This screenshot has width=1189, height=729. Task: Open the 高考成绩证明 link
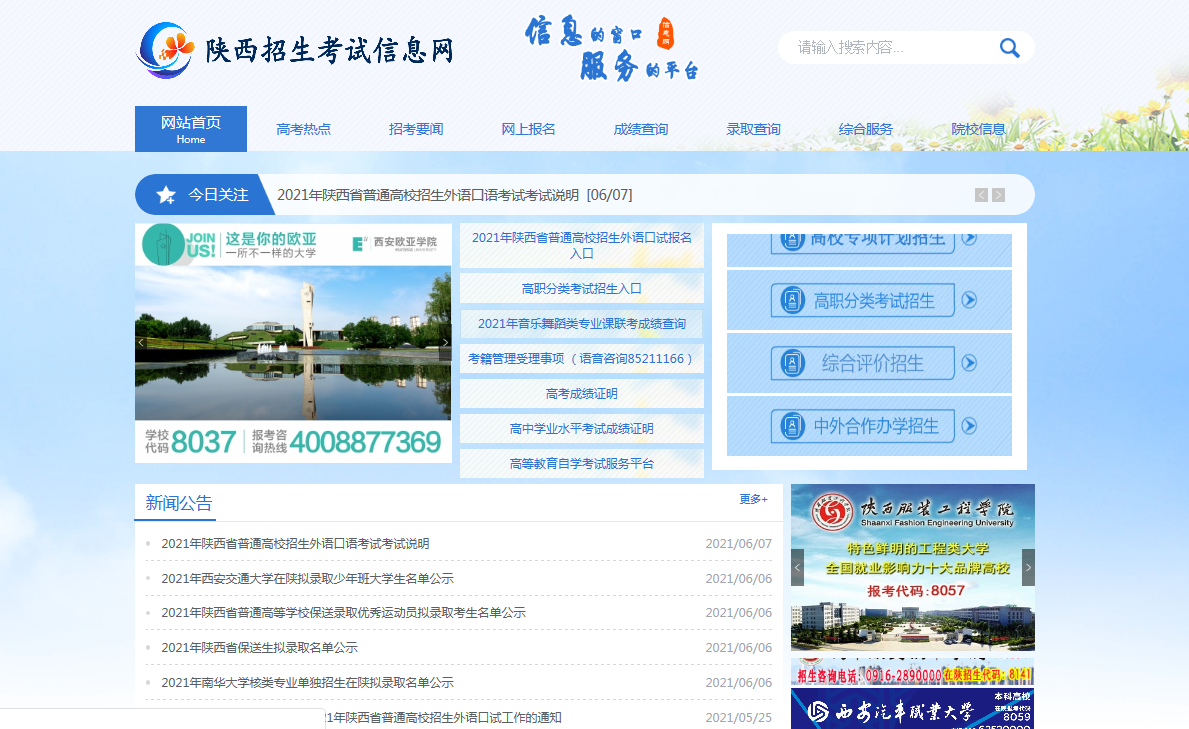(x=581, y=393)
